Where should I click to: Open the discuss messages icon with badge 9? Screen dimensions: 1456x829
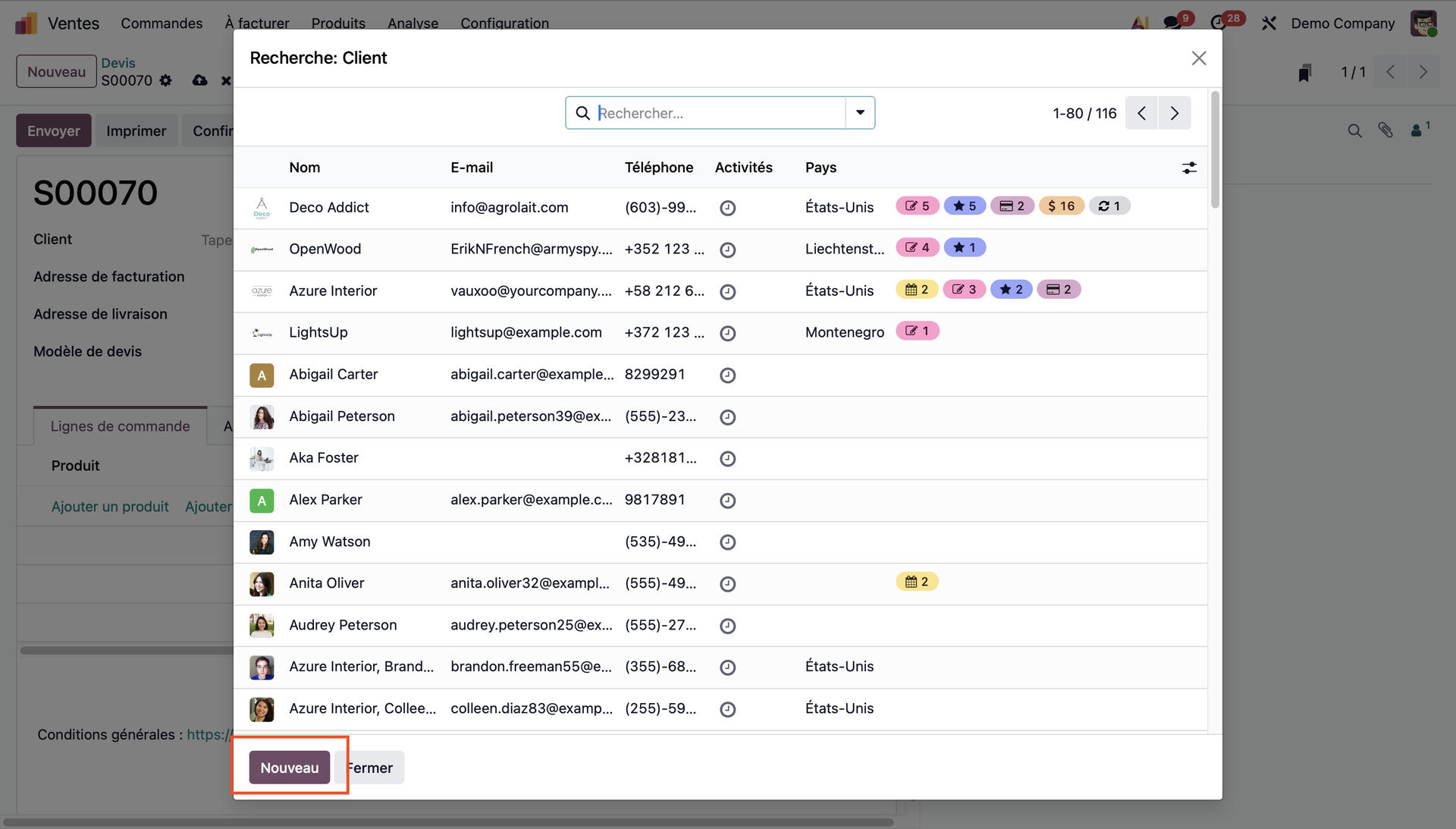point(1172,23)
